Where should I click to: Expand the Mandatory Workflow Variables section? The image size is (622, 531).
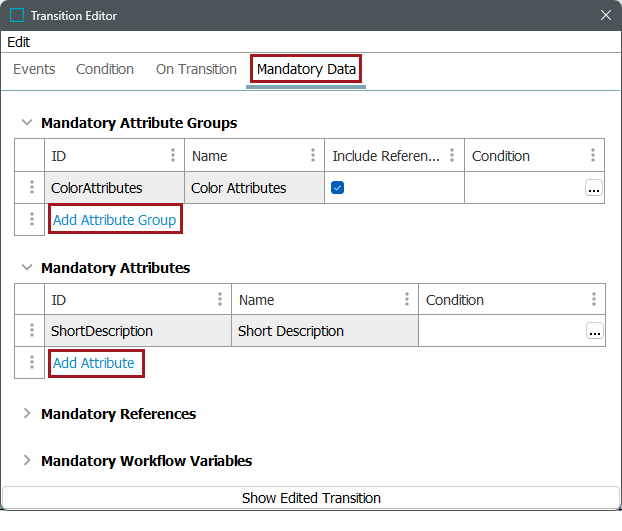(x=27, y=461)
